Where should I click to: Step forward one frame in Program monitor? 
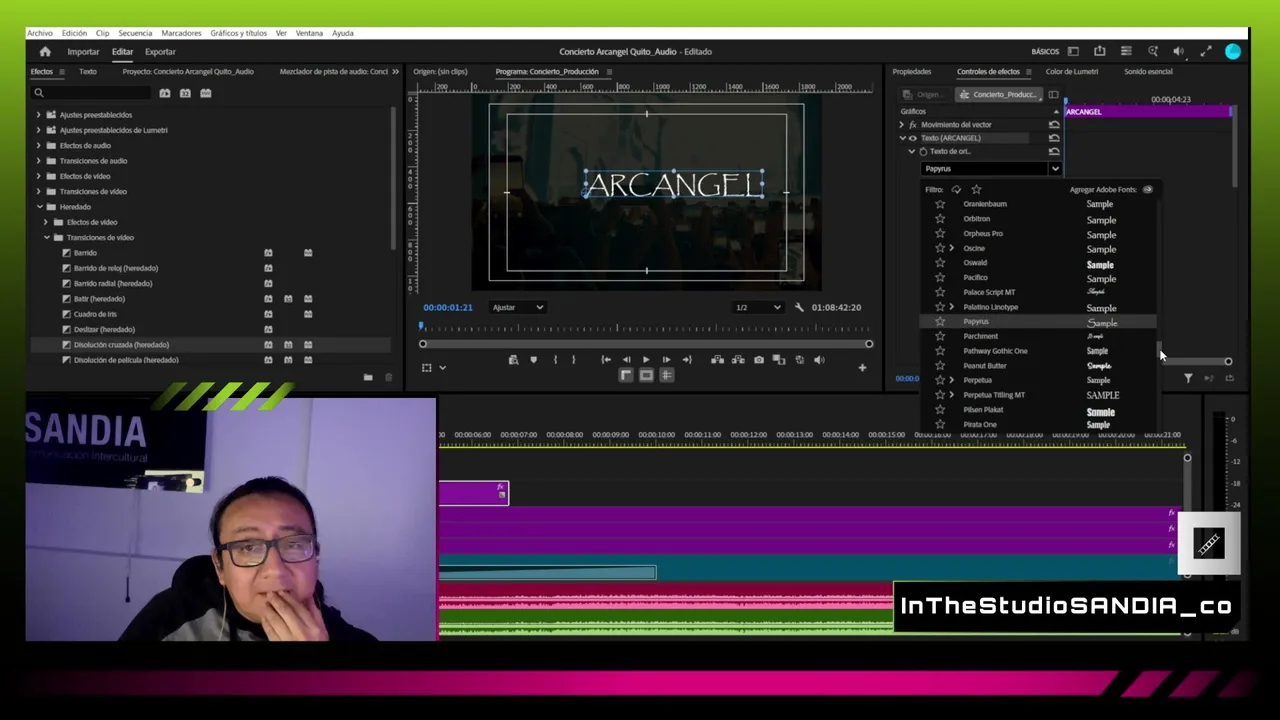666,360
